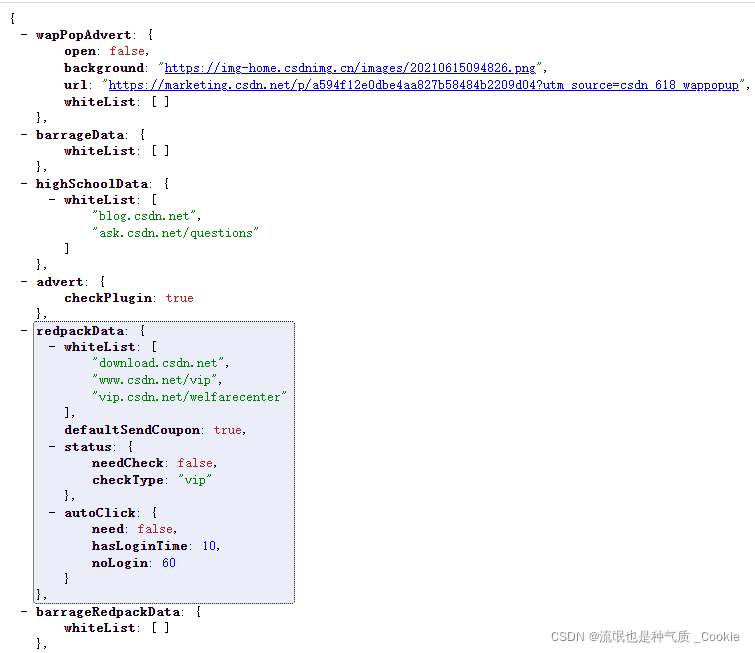
Task: Click the url key label
Action: pyautogui.click(x=76, y=85)
